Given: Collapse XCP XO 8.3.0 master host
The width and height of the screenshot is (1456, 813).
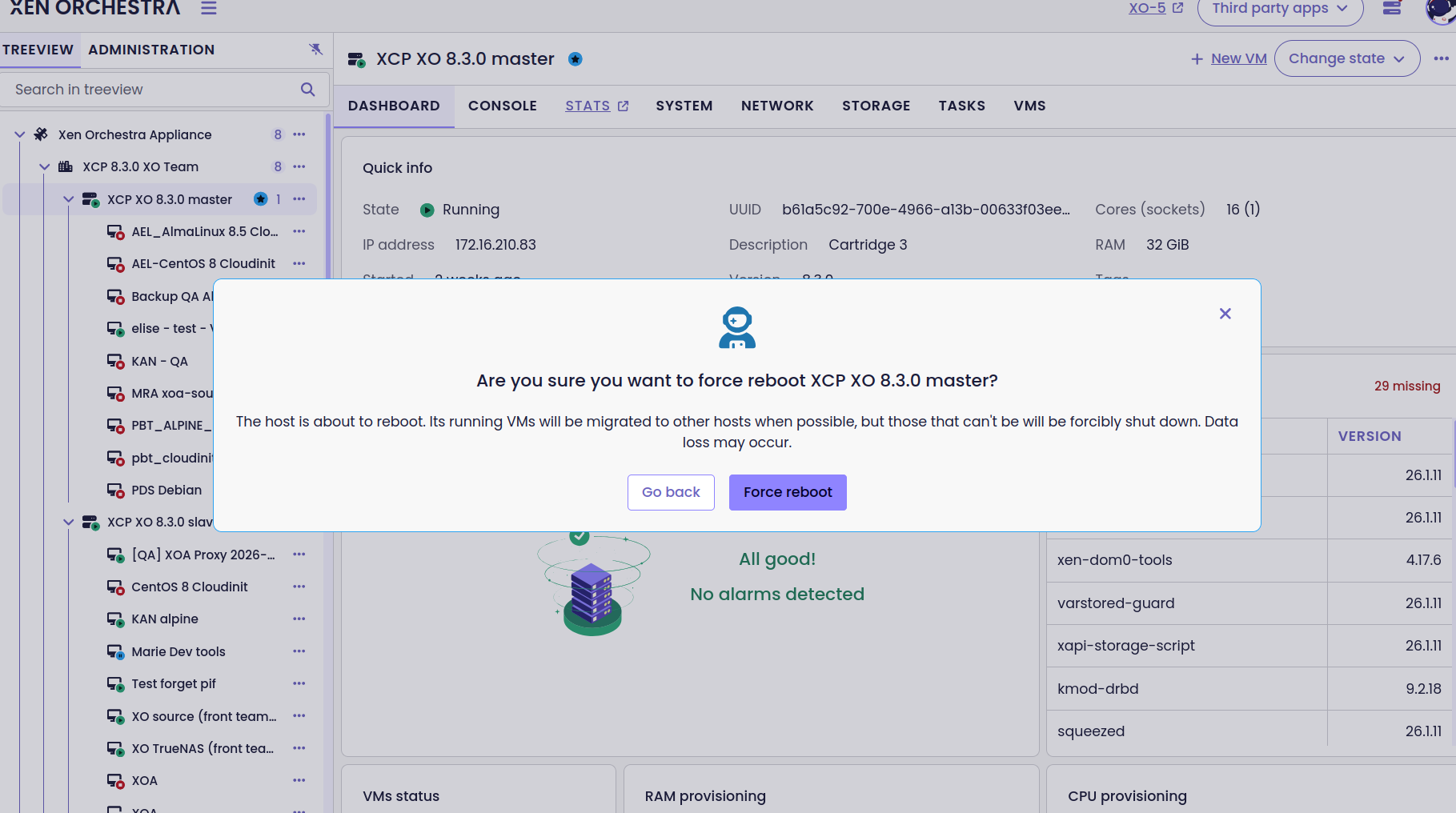Looking at the screenshot, I should [69, 199].
